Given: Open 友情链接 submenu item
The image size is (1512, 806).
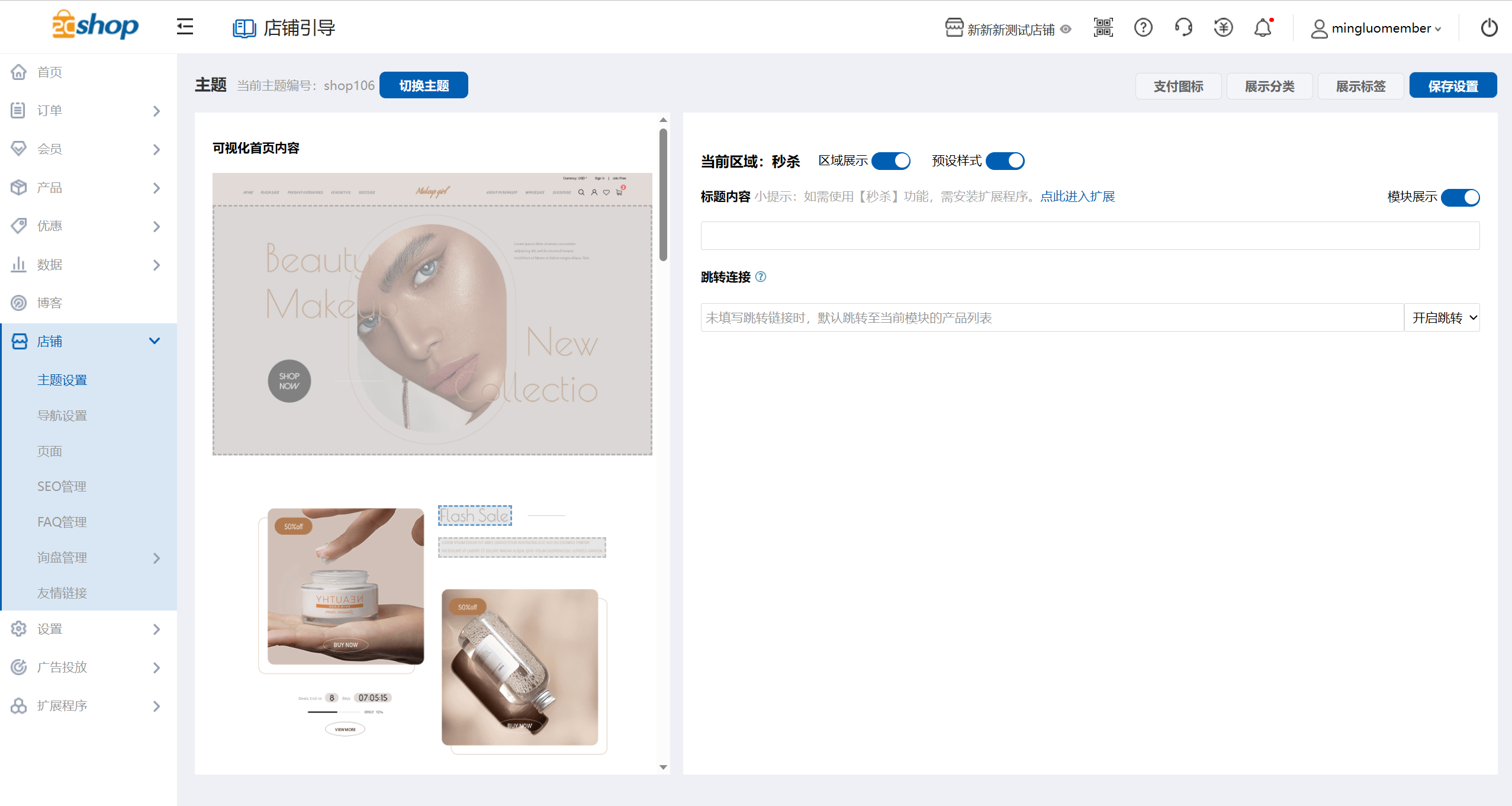Looking at the screenshot, I should 62,593.
